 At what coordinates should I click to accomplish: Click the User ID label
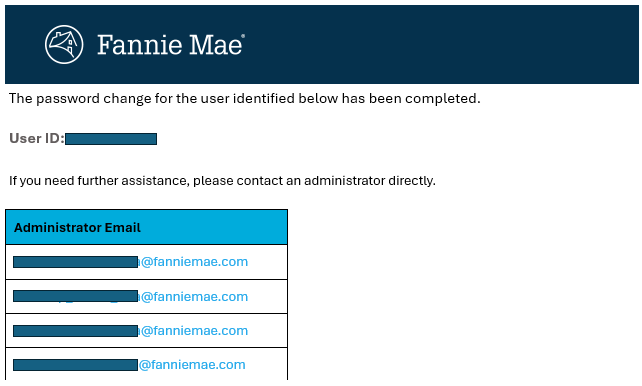click(37, 138)
